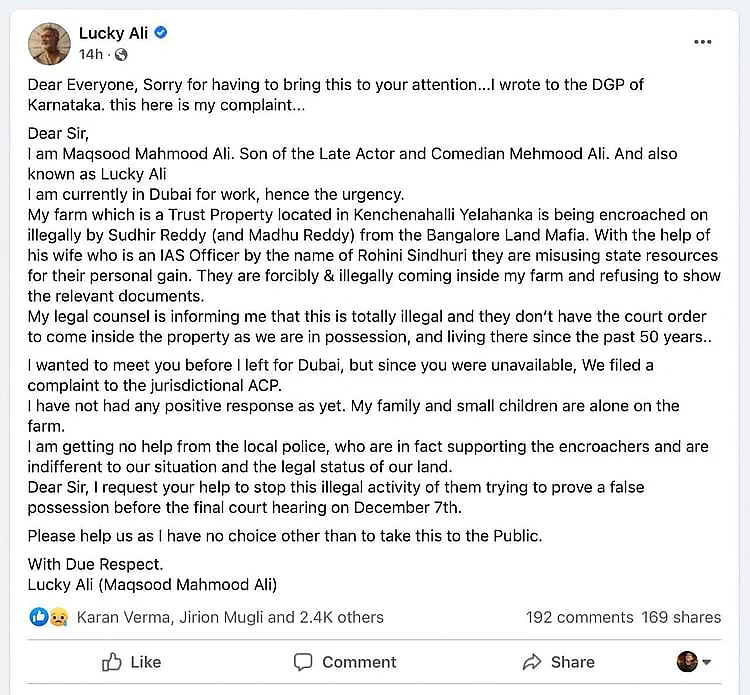Image resolution: width=750 pixels, height=695 pixels.
Task: View the 192 comments
Action: pos(580,617)
